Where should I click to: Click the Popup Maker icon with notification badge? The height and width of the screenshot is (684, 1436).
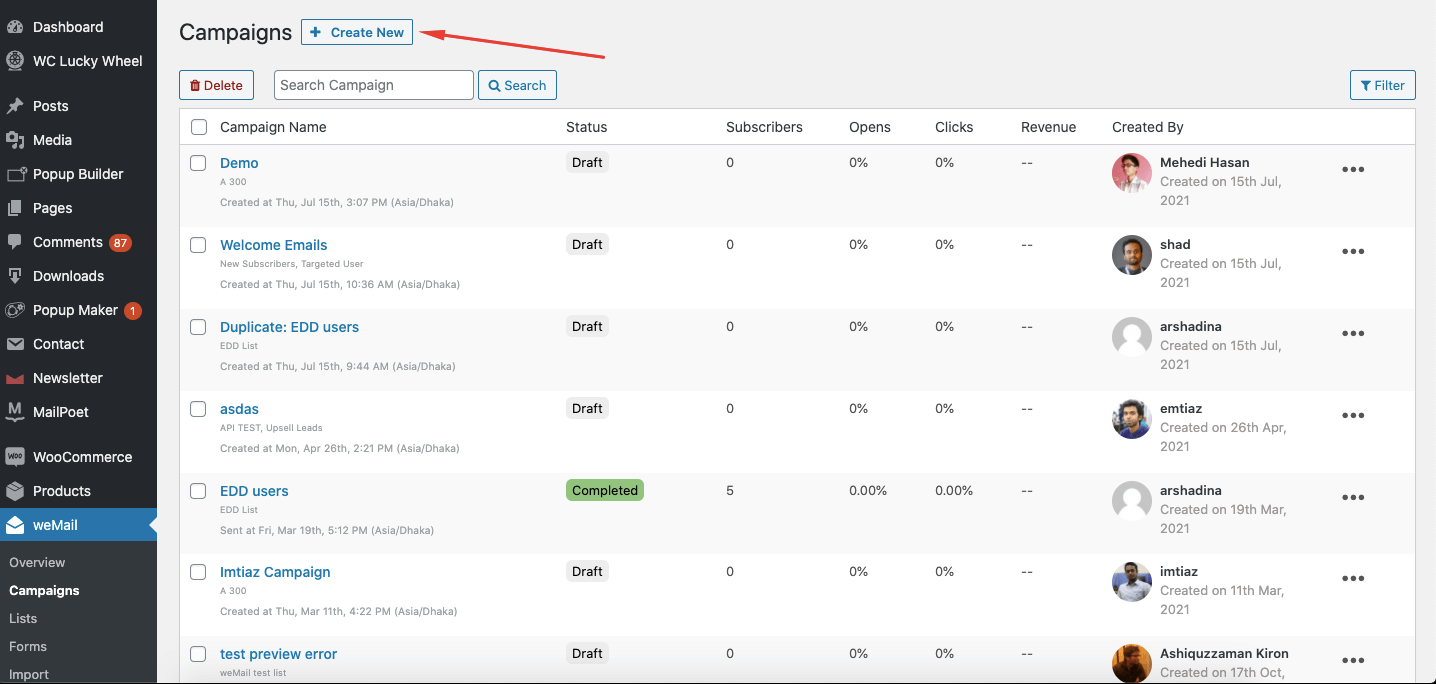point(15,310)
